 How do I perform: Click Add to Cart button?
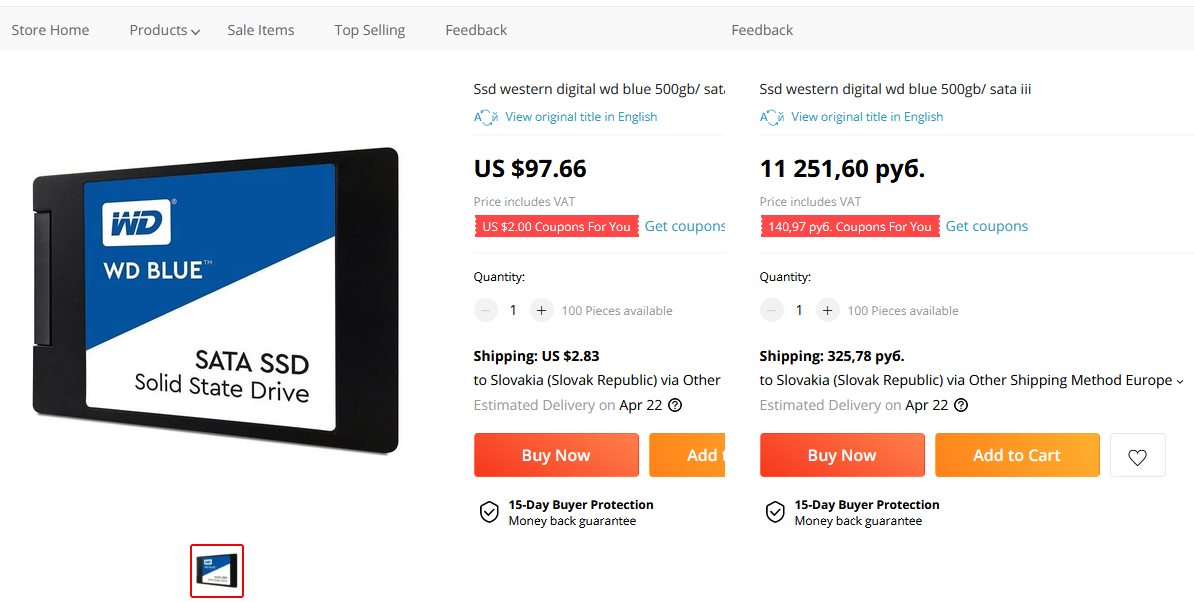point(1017,455)
